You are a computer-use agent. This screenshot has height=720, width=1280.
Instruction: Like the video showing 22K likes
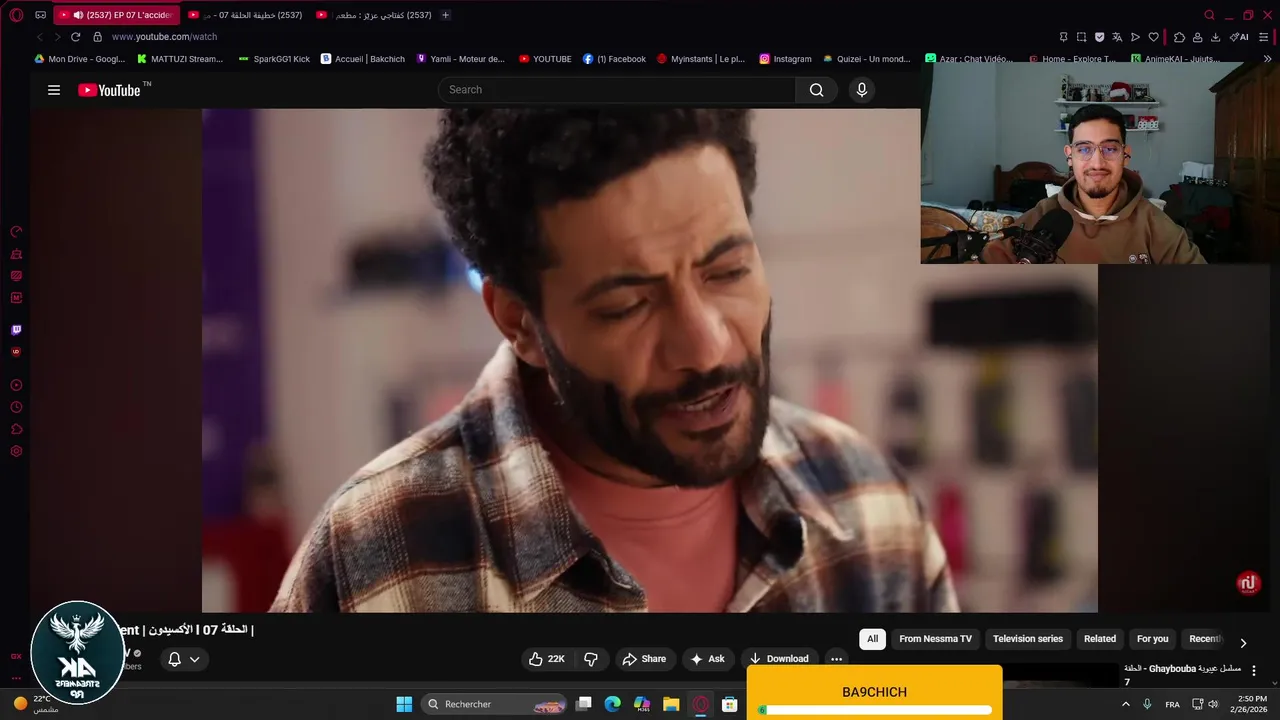(x=548, y=659)
